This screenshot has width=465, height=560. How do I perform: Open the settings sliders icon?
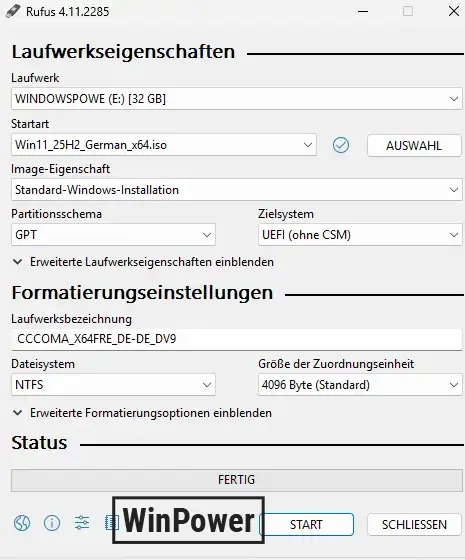coord(82,523)
